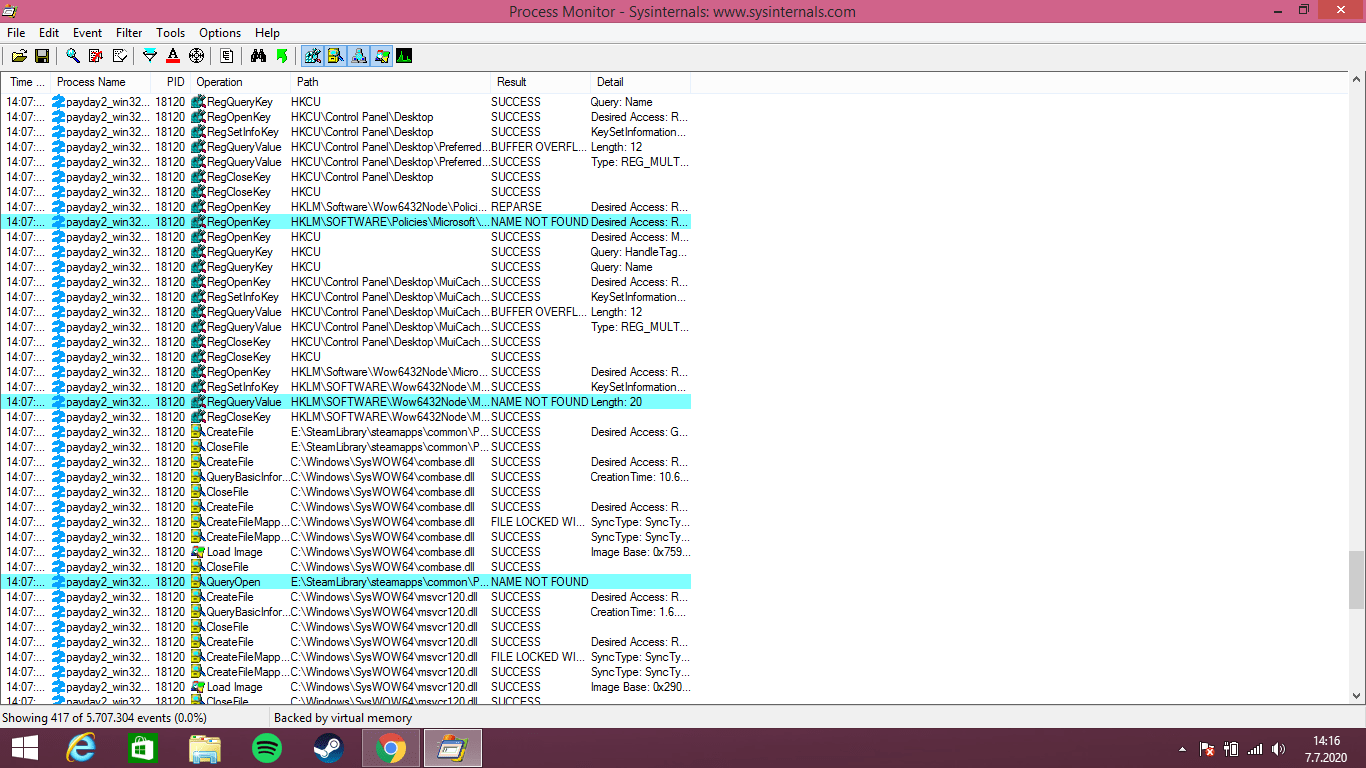Viewport: 1366px width, 768px height.
Task: Click the Process Monitor taskbar button
Action: (x=453, y=748)
